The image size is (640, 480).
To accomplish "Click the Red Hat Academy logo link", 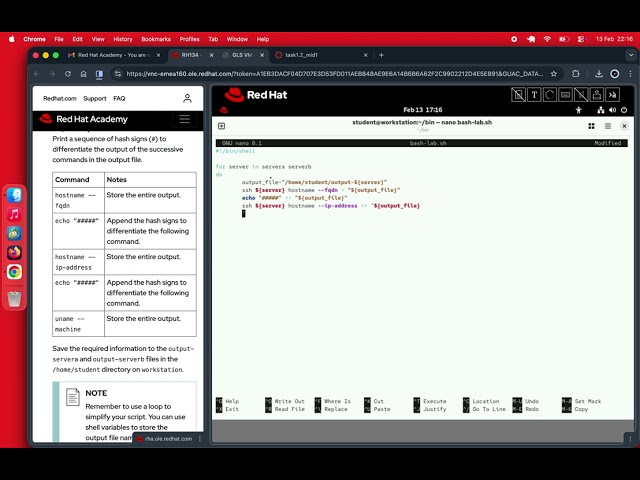I will coord(83,119).
